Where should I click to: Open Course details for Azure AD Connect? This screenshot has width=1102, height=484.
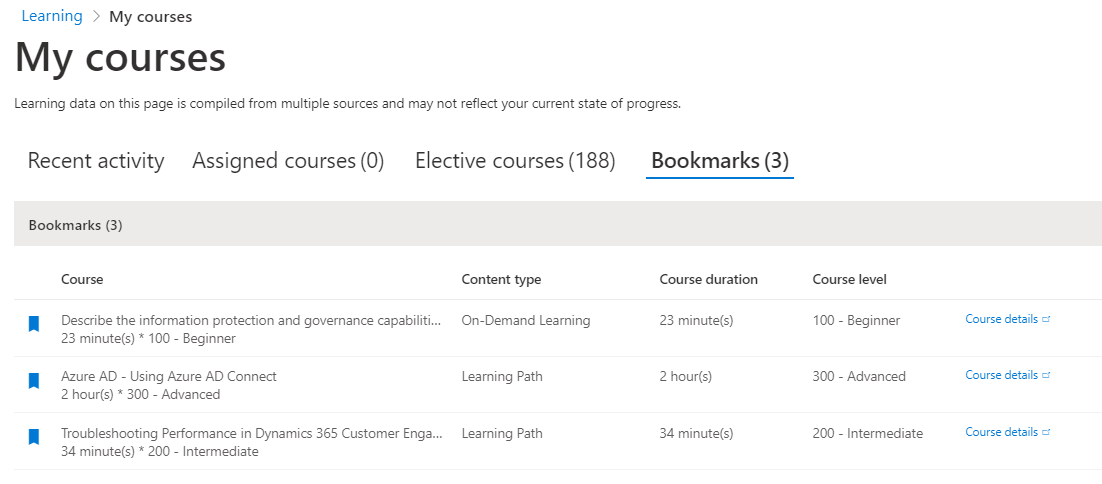pos(1001,376)
